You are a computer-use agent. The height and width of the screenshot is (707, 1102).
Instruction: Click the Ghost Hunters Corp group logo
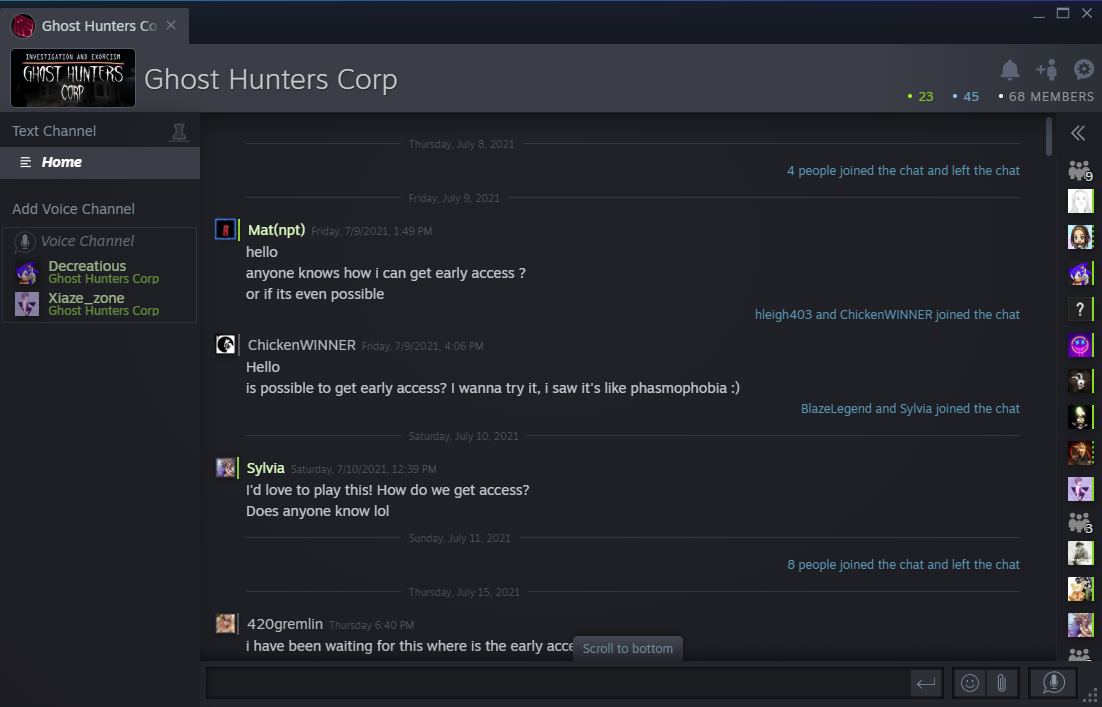click(x=73, y=79)
